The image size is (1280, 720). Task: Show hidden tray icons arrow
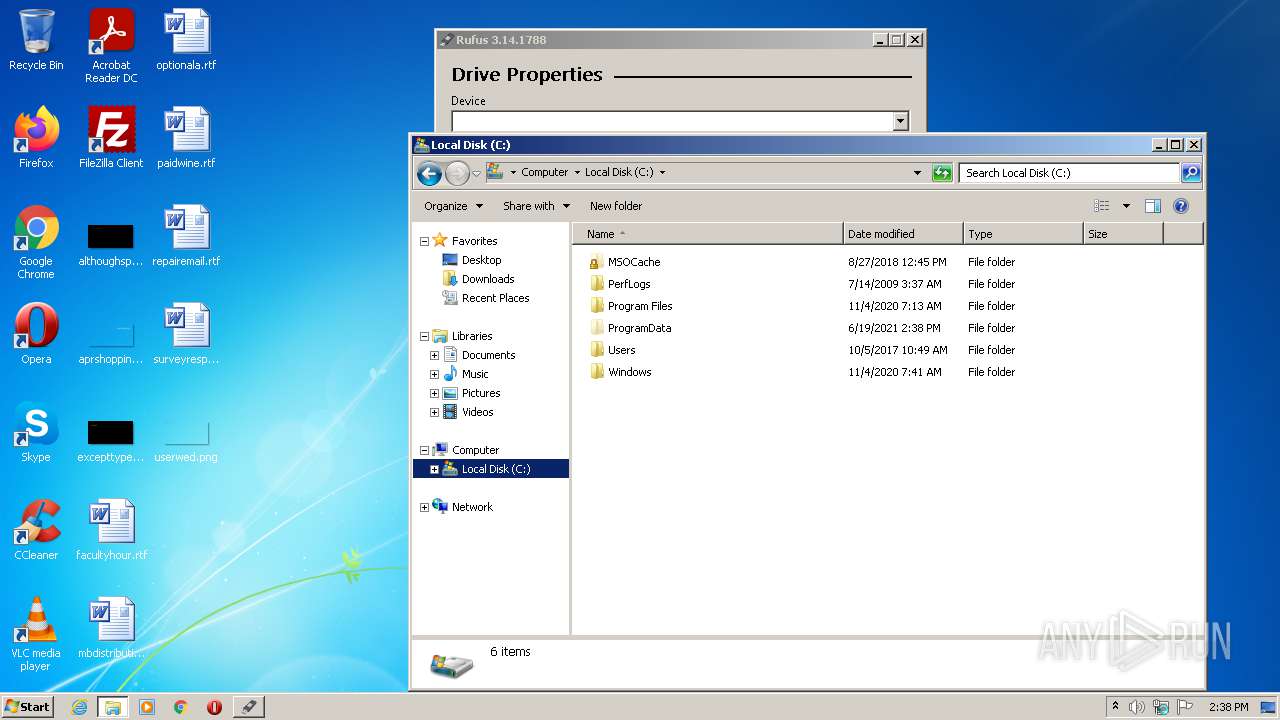pos(1115,707)
